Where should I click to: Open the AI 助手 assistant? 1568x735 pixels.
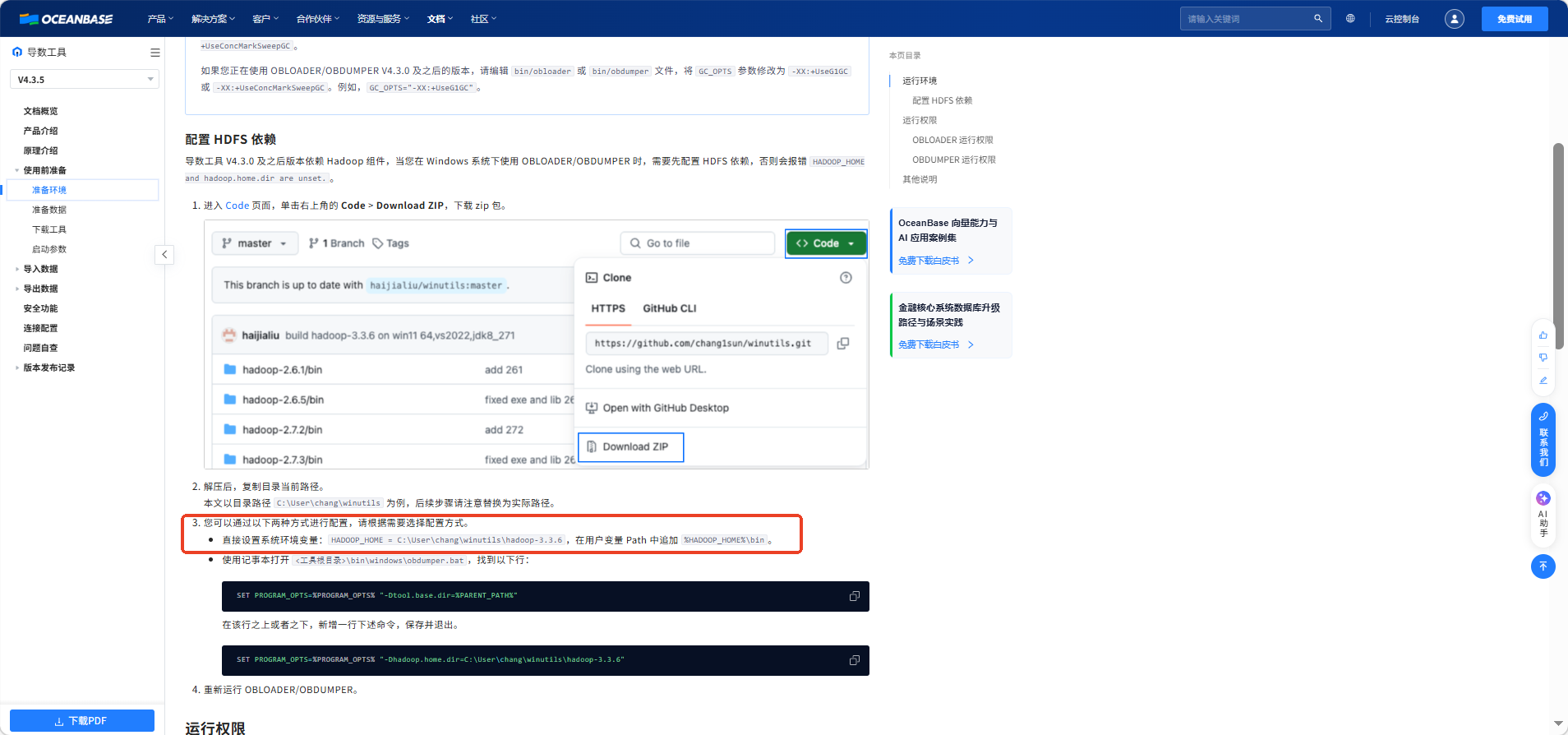tap(1543, 515)
